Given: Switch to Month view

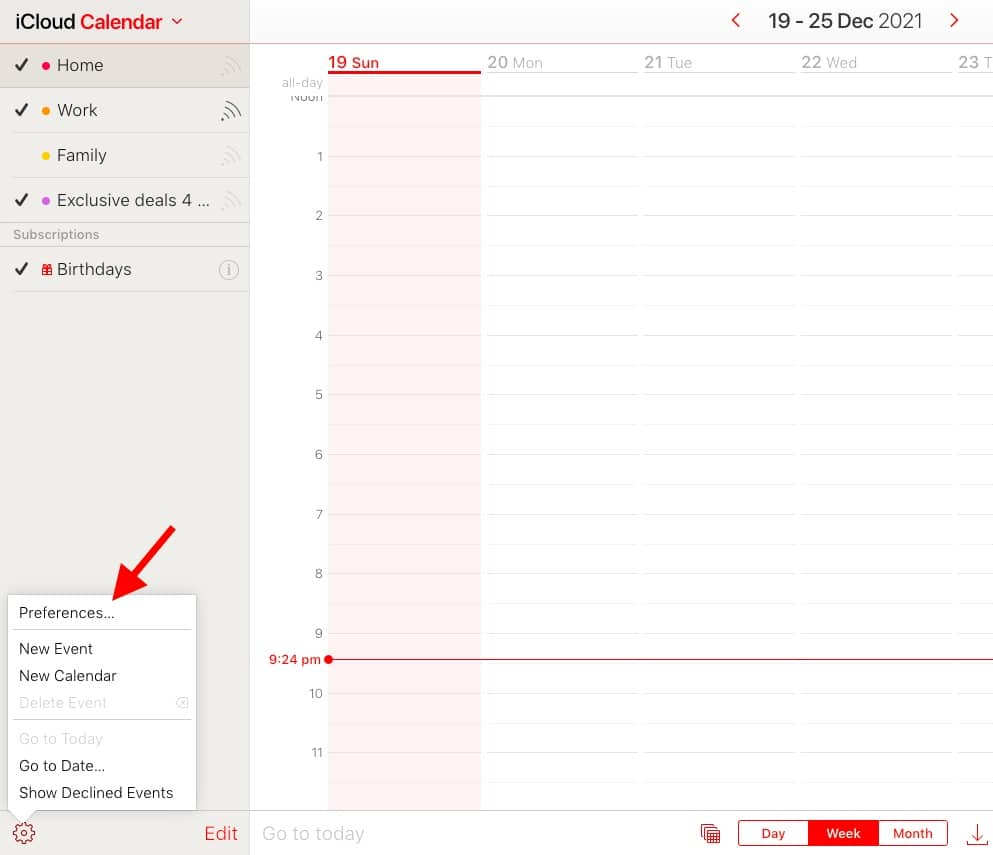Looking at the screenshot, I should point(912,833).
